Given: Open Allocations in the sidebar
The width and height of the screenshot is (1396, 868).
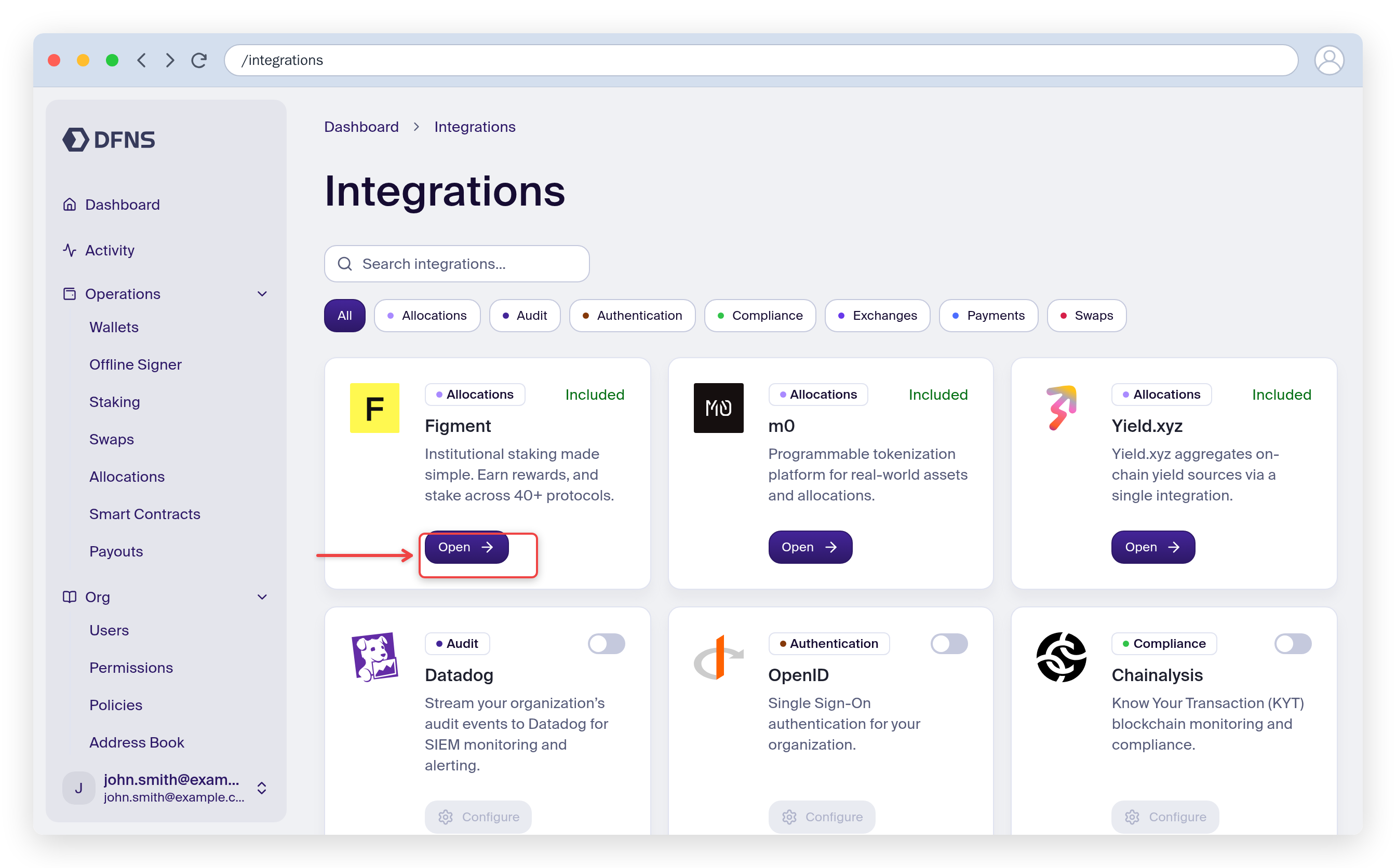Looking at the screenshot, I should (x=126, y=477).
